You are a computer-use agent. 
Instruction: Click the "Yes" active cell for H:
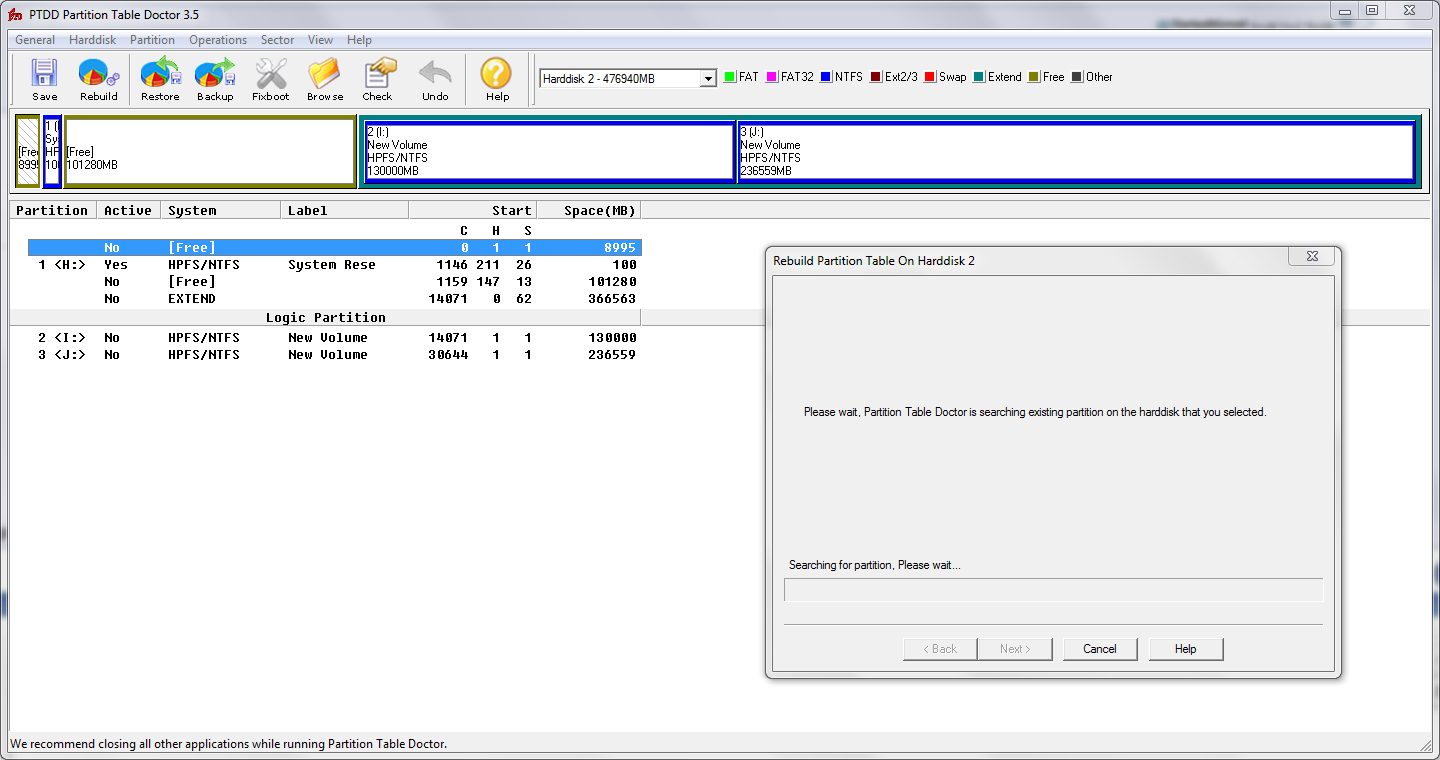pos(116,265)
